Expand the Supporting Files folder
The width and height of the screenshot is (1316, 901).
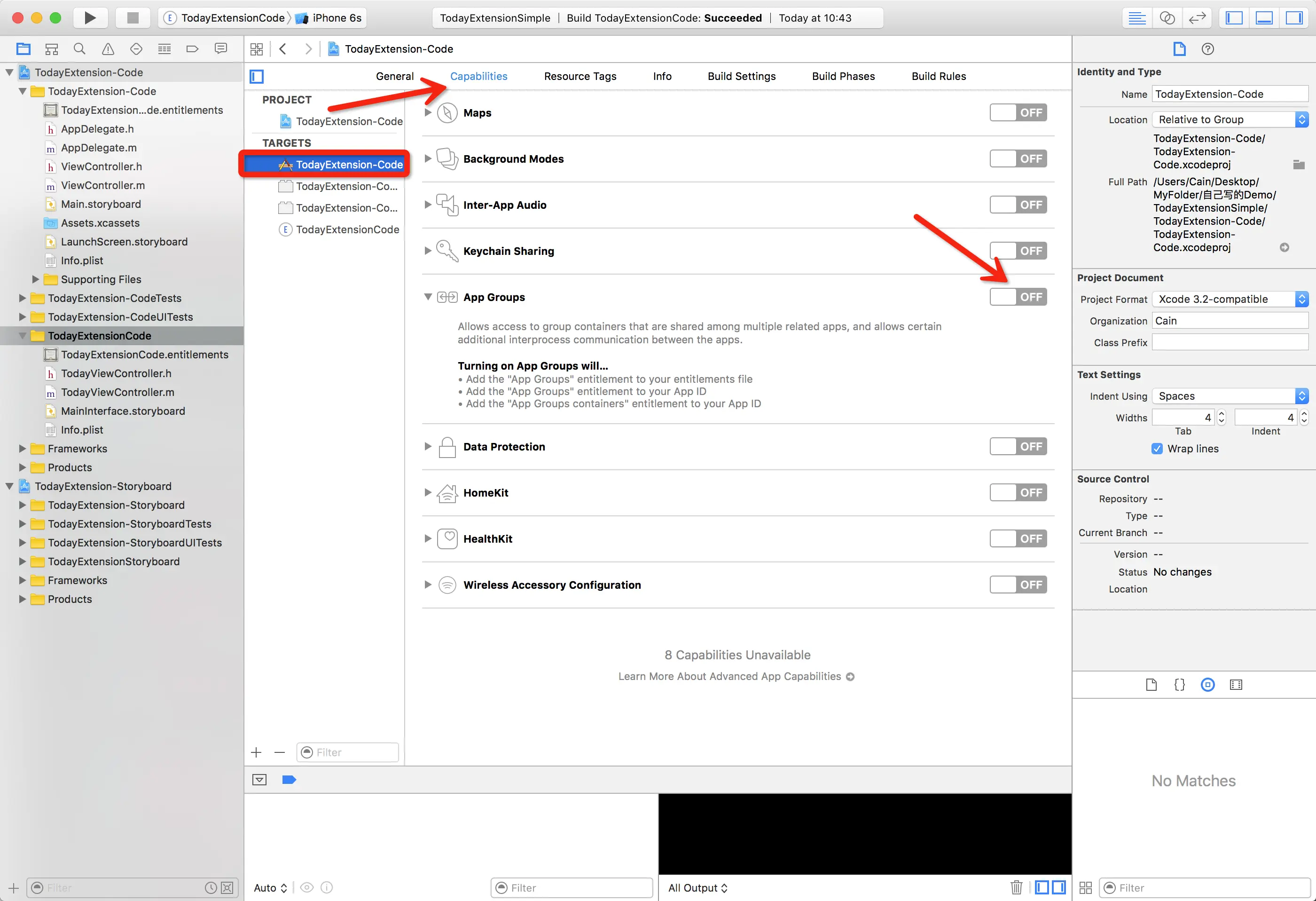point(35,279)
